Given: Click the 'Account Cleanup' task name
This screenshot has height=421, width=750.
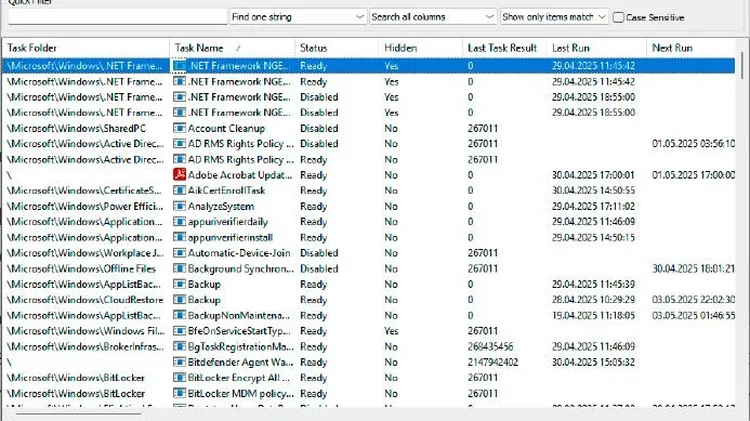Looking at the screenshot, I should (226, 128).
